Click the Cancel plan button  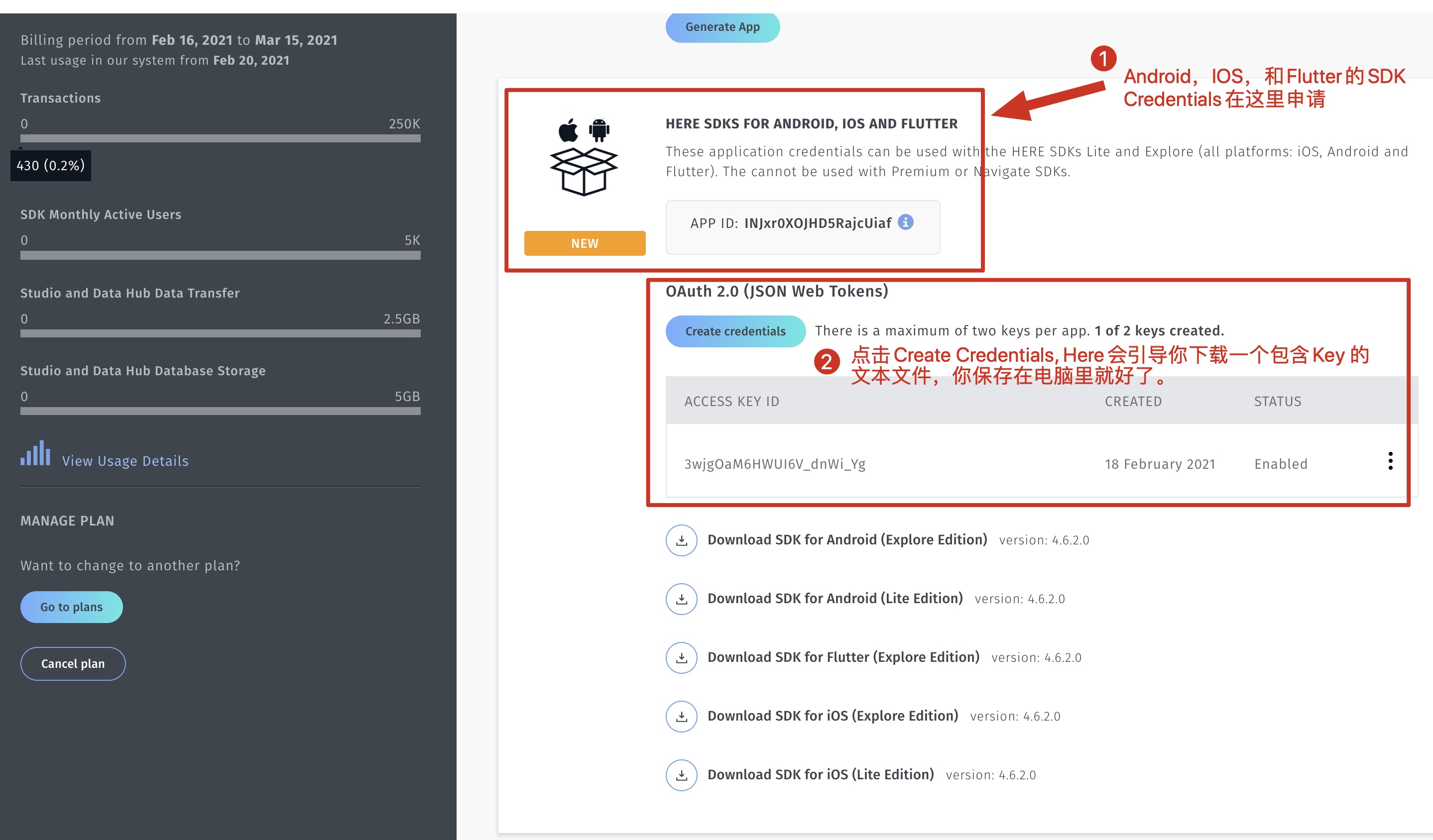click(x=73, y=664)
